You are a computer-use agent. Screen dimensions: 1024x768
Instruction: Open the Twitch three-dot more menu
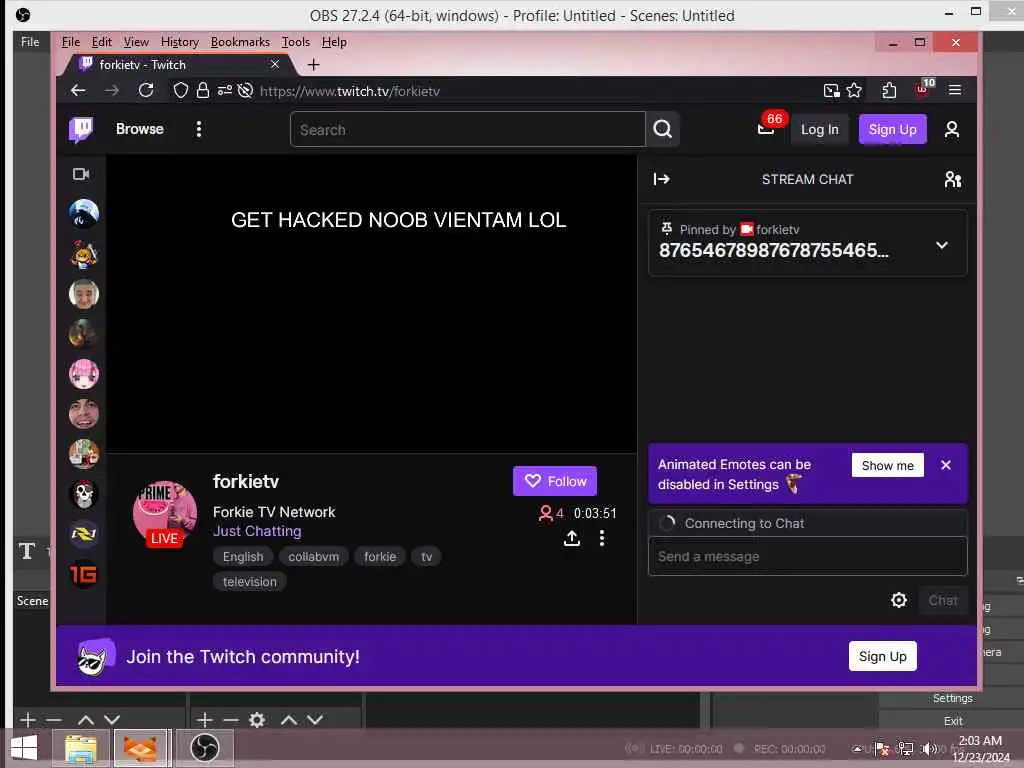(x=199, y=129)
